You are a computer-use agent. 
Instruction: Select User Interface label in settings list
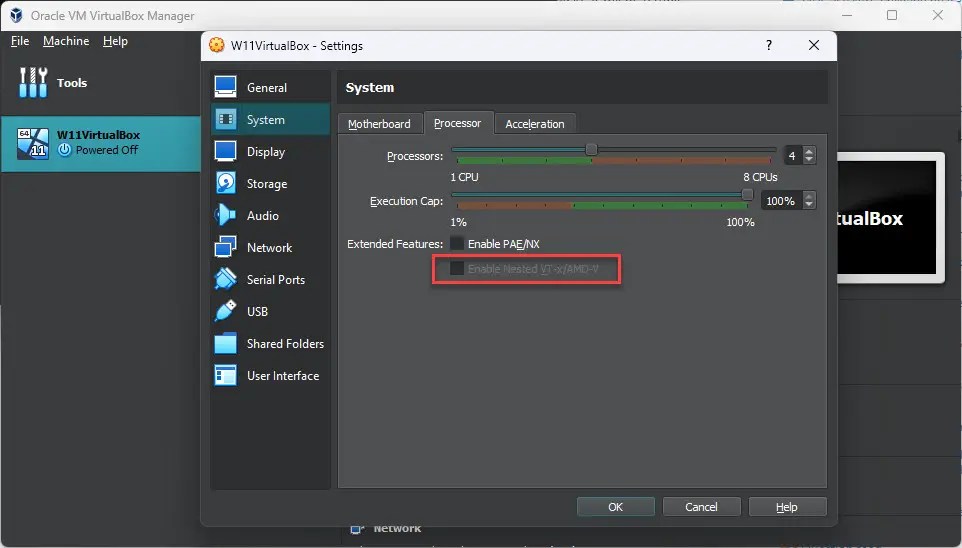[283, 376]
